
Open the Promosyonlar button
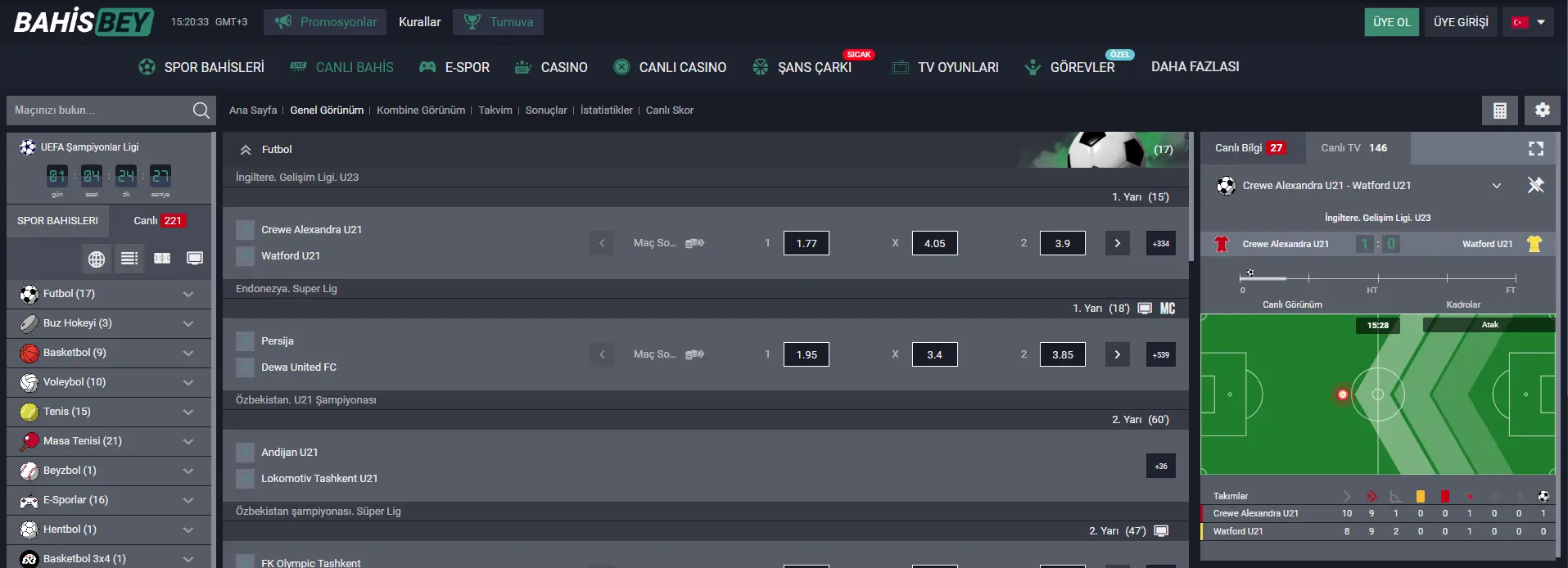(326, 22)
